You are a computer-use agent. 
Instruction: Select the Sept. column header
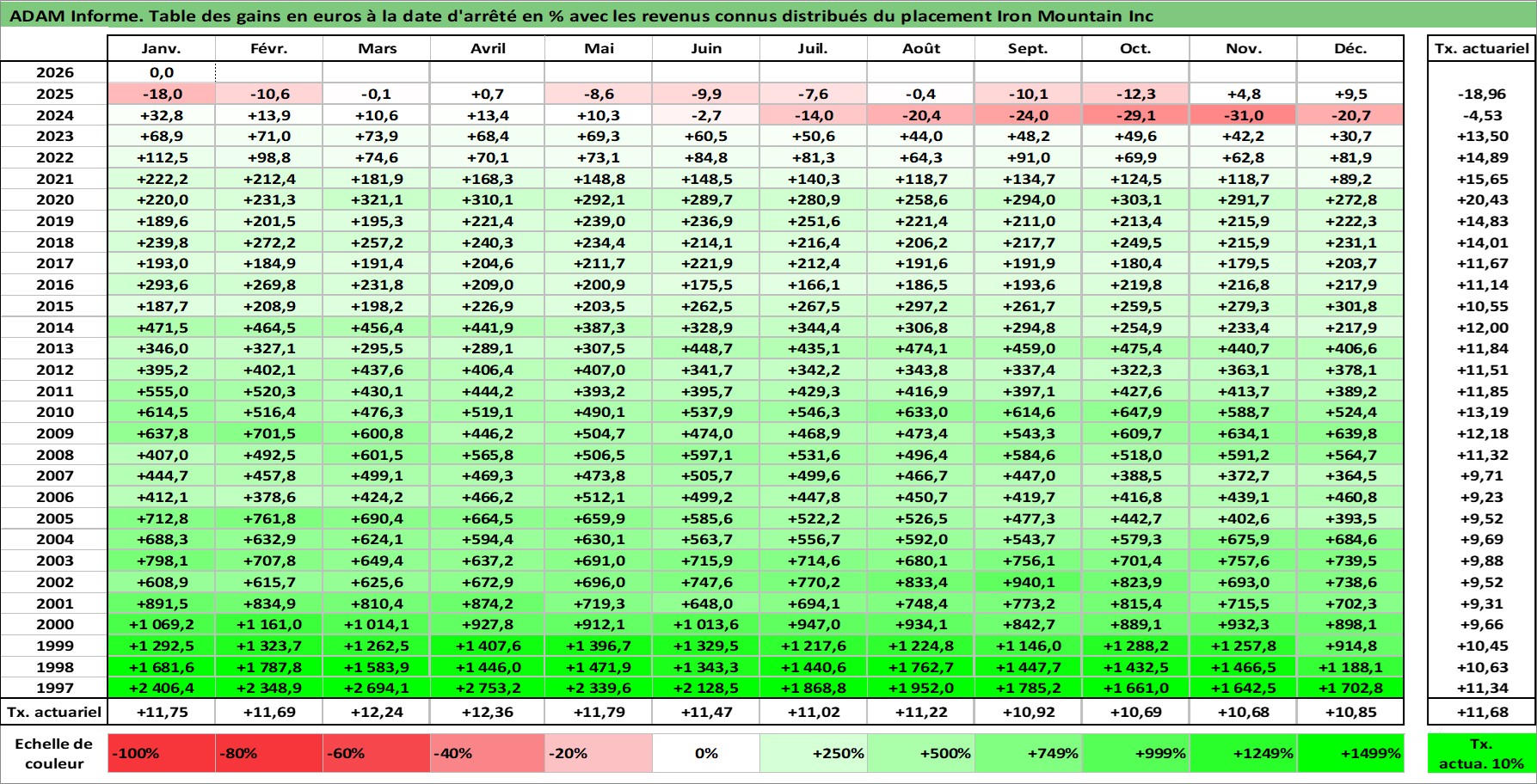pos(1029,48)
